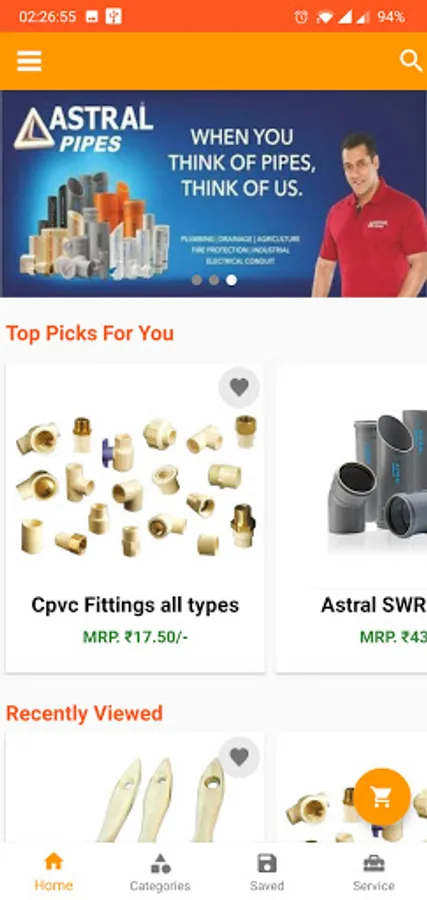
Task: Tap the Cpvc Fittings all types title
Action: 135,605
